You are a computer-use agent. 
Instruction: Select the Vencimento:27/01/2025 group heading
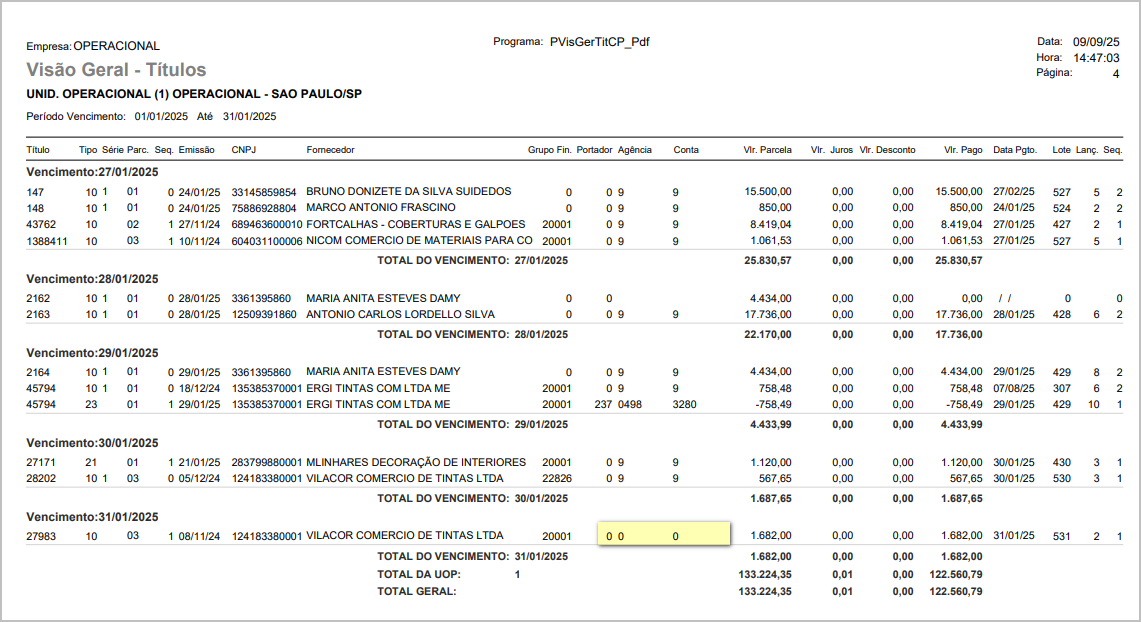(92, 172)
